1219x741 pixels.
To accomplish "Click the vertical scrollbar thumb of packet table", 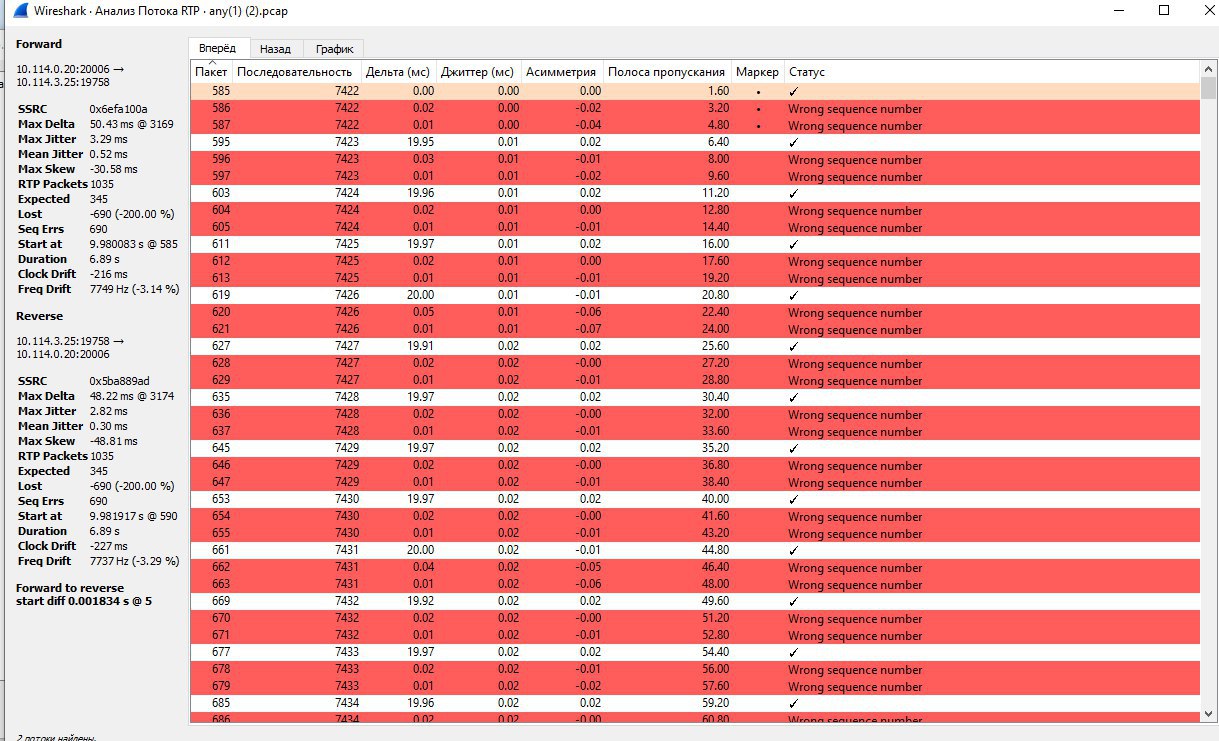I will [1208, 88].
